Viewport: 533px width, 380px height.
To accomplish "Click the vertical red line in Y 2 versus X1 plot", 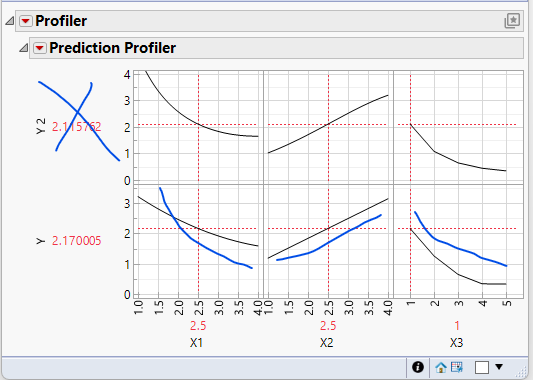I will click(x=199, y=127).
